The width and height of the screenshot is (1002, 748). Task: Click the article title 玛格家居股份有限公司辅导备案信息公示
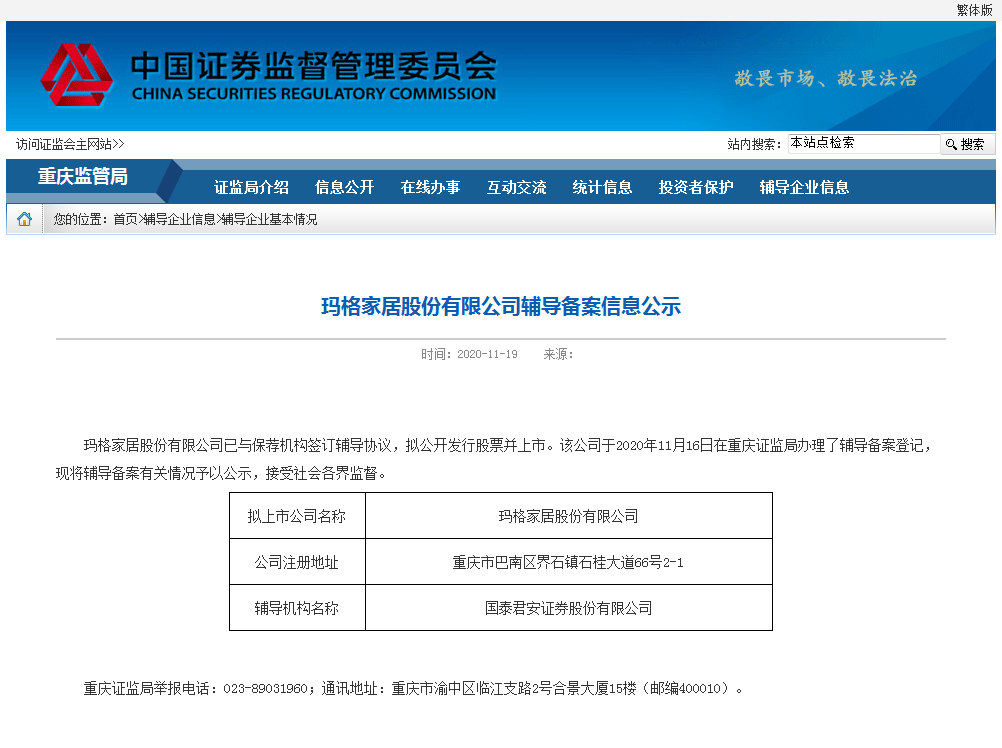[501, 307]
